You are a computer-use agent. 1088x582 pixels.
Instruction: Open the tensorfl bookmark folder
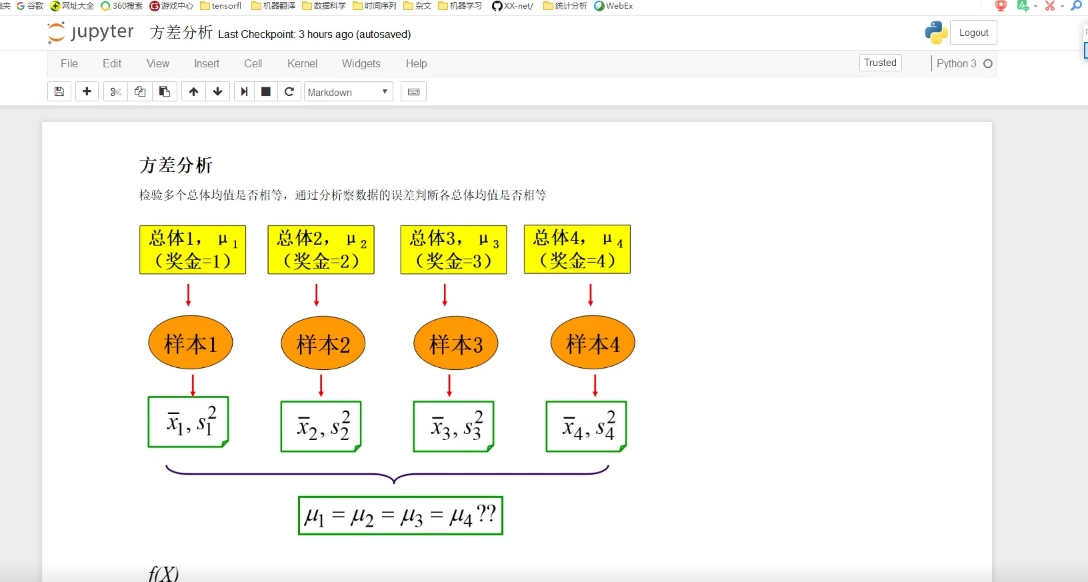[220, 5]
